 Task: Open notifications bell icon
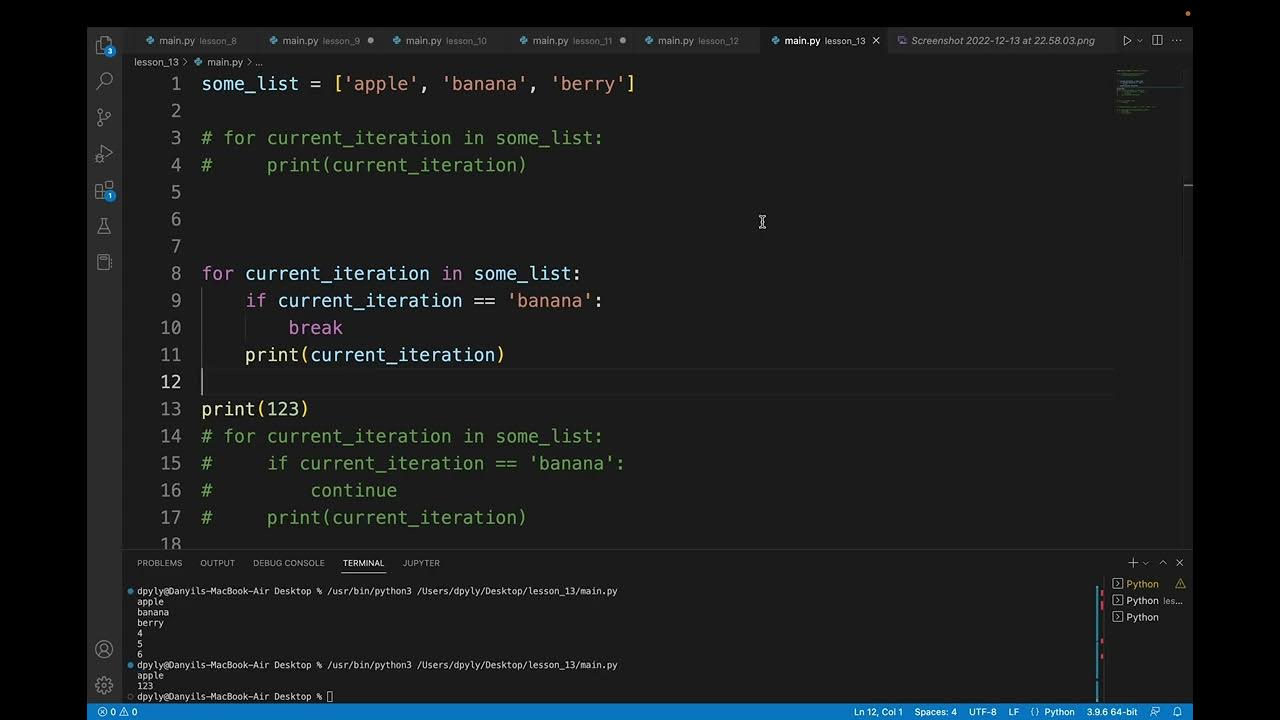pos(1177,712)
